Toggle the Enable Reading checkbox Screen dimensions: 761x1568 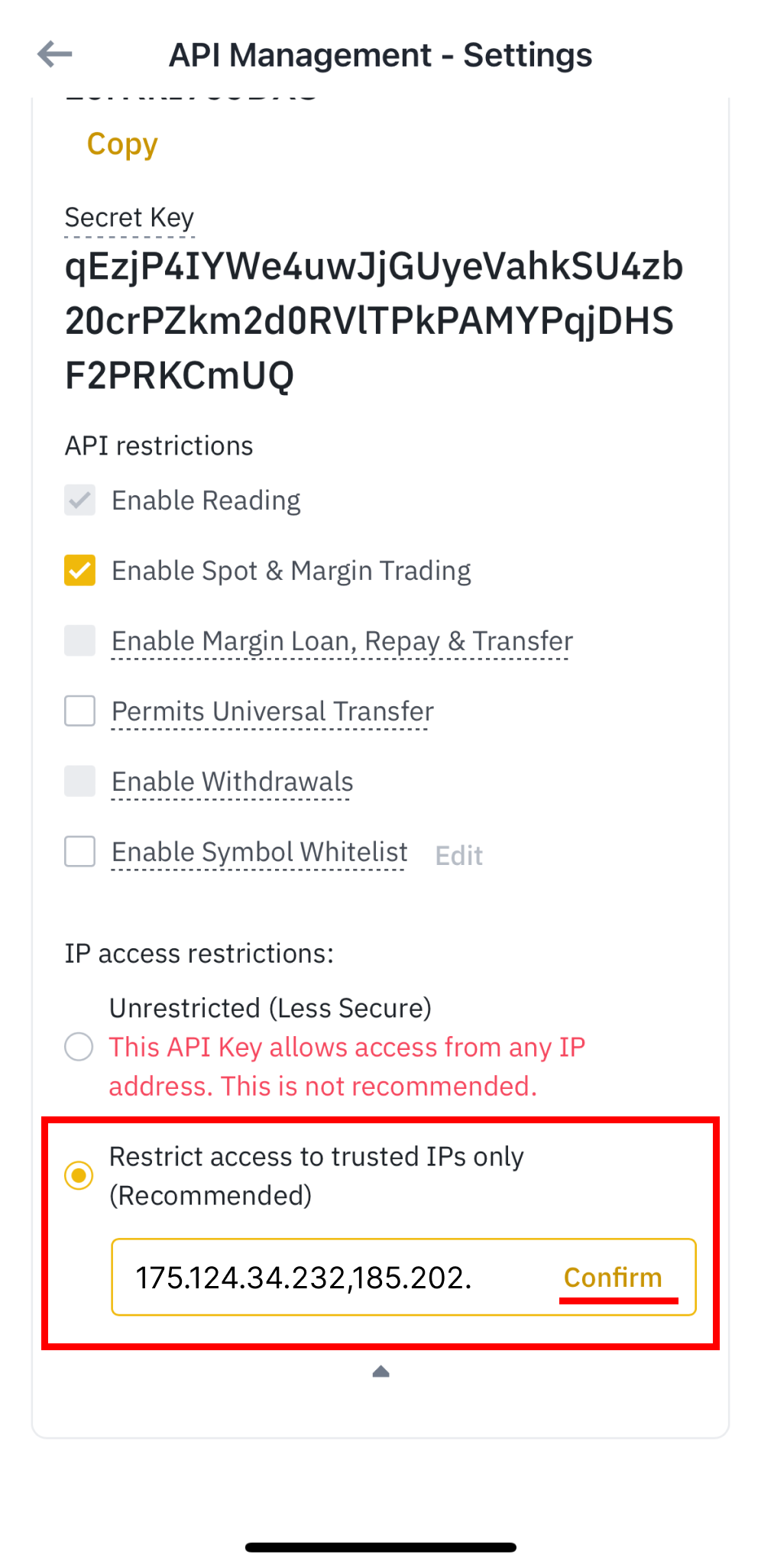point(80,501)
